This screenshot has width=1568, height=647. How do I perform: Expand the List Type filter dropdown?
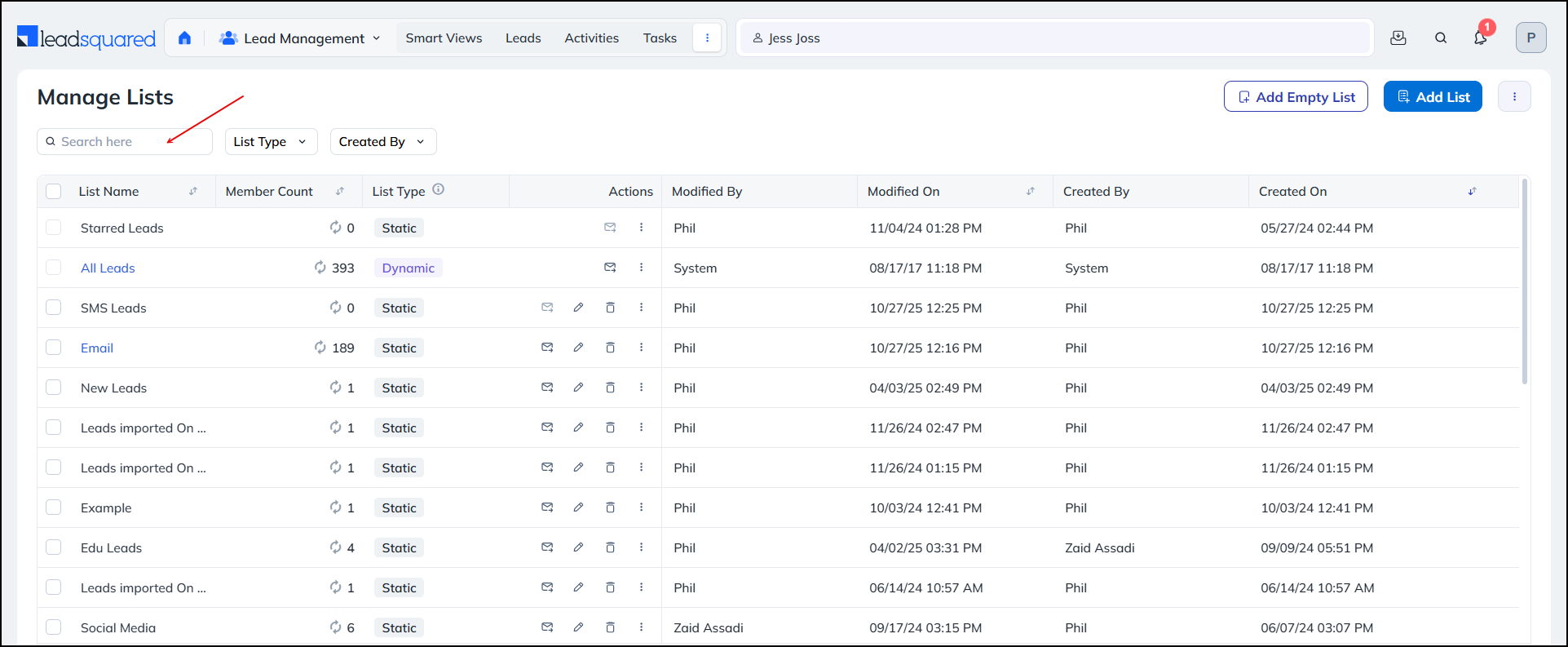coord(271,141)
